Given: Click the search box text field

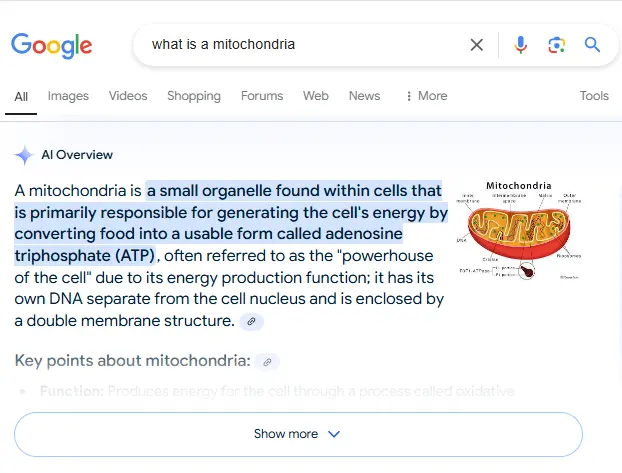Looking at the screenshot, I should pyautogui.click(x=300, y=45).
